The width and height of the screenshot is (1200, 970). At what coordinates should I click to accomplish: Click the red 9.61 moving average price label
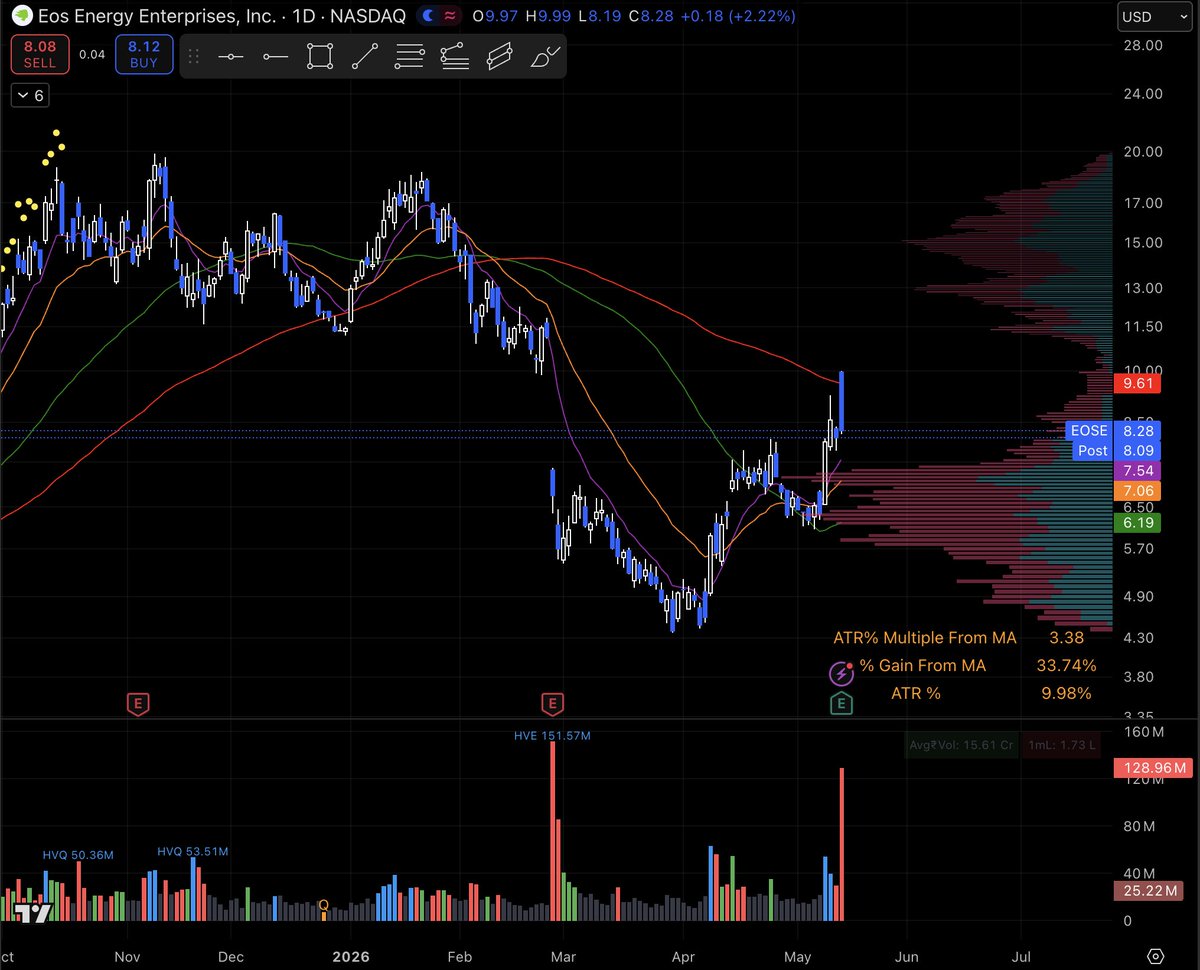pos(1137,382)
